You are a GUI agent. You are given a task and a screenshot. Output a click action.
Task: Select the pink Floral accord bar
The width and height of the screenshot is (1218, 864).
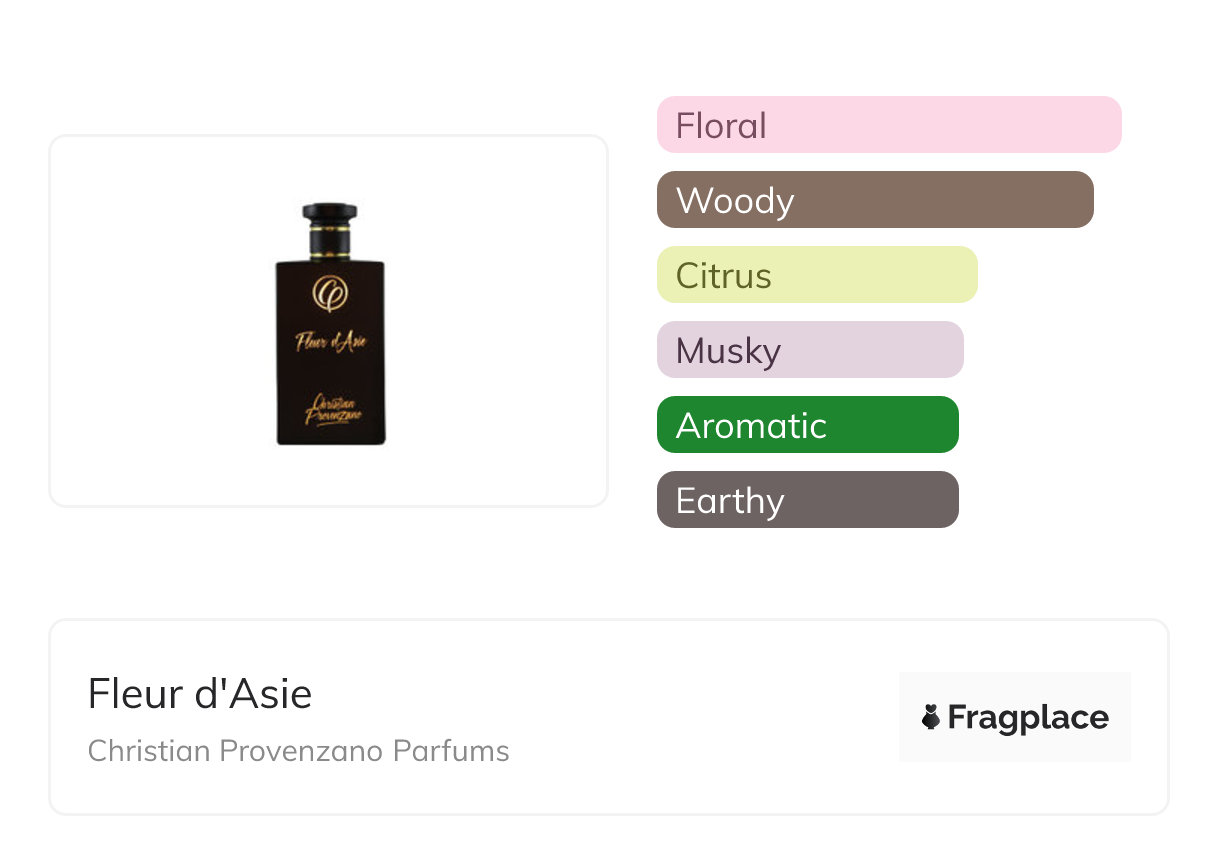(x=889, y=125)
